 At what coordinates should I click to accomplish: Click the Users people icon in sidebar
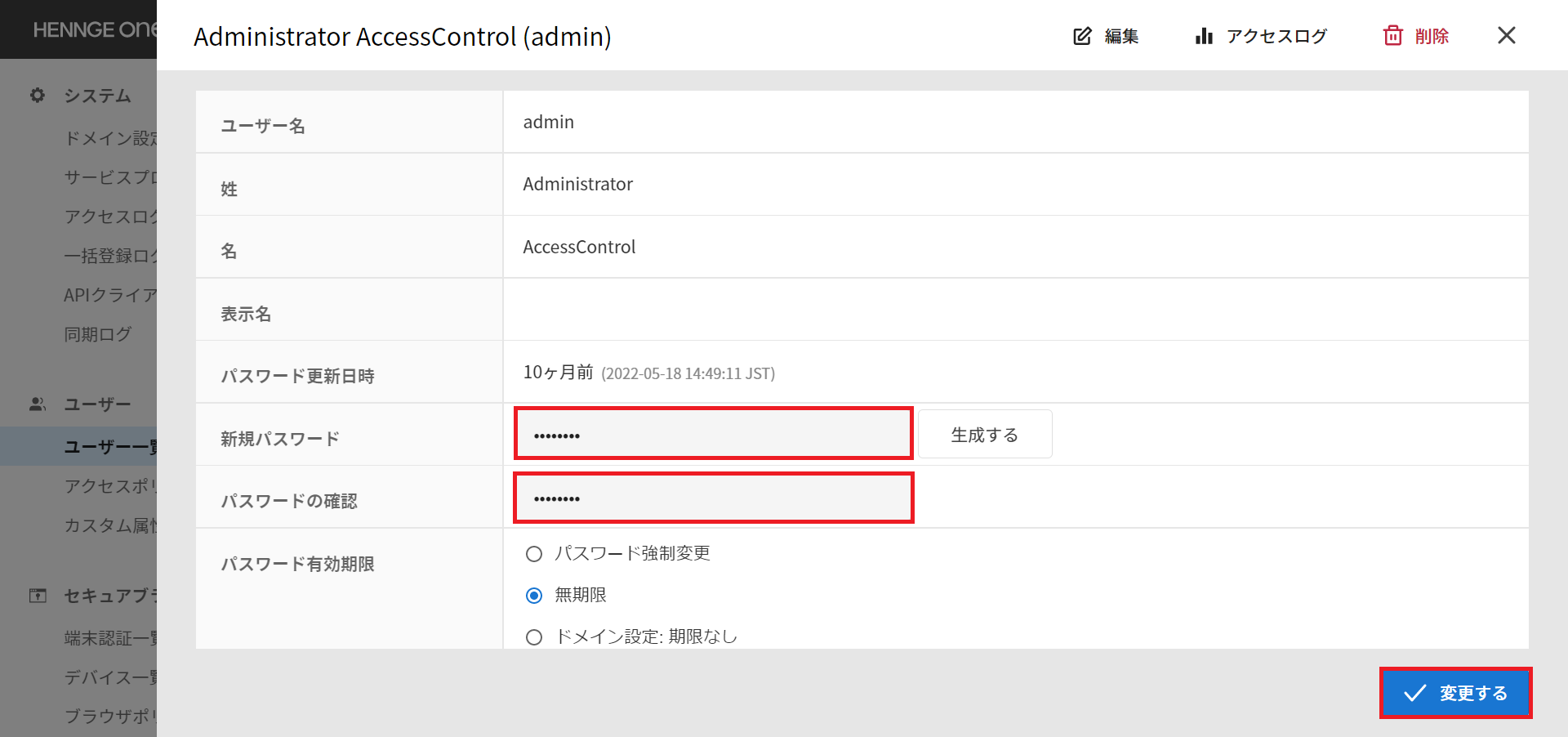pyautogui.click(x=38, y=404)
